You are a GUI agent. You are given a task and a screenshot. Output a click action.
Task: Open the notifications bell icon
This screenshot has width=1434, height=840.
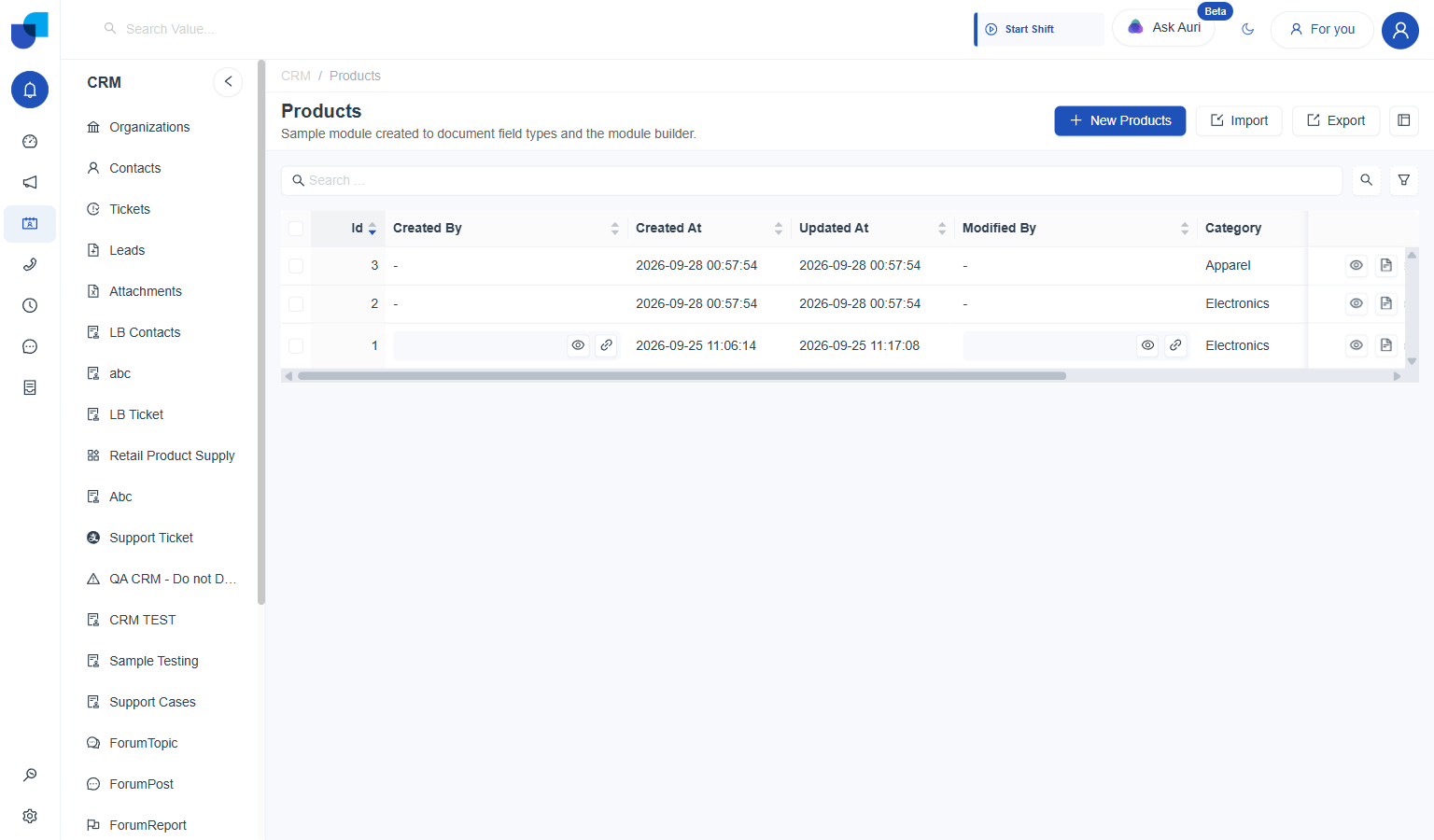point(30,90)
